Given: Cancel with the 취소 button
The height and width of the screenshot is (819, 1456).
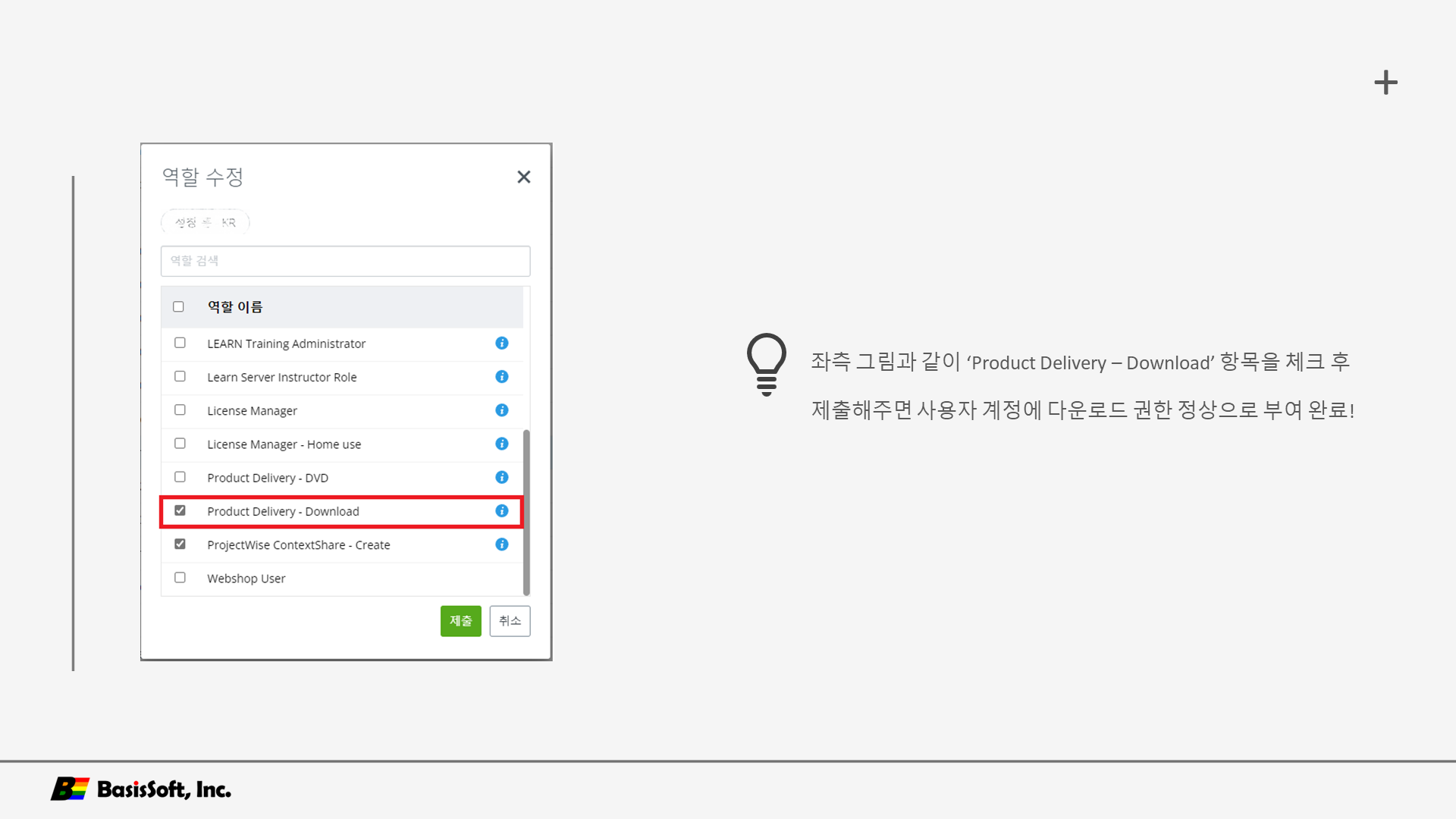Looking at the screenshot, I should [x=510, y=621].
